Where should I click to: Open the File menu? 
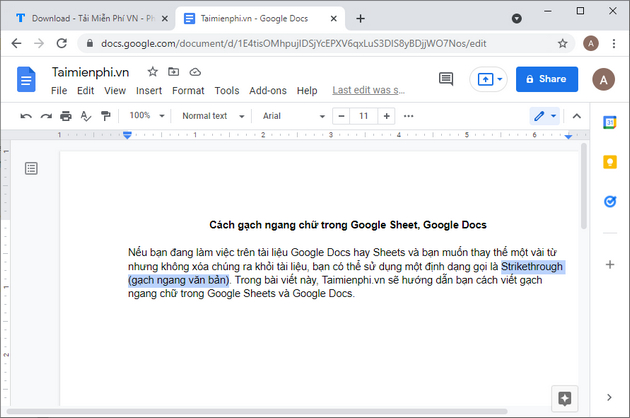pyautogui.click(x=59, y=91)
